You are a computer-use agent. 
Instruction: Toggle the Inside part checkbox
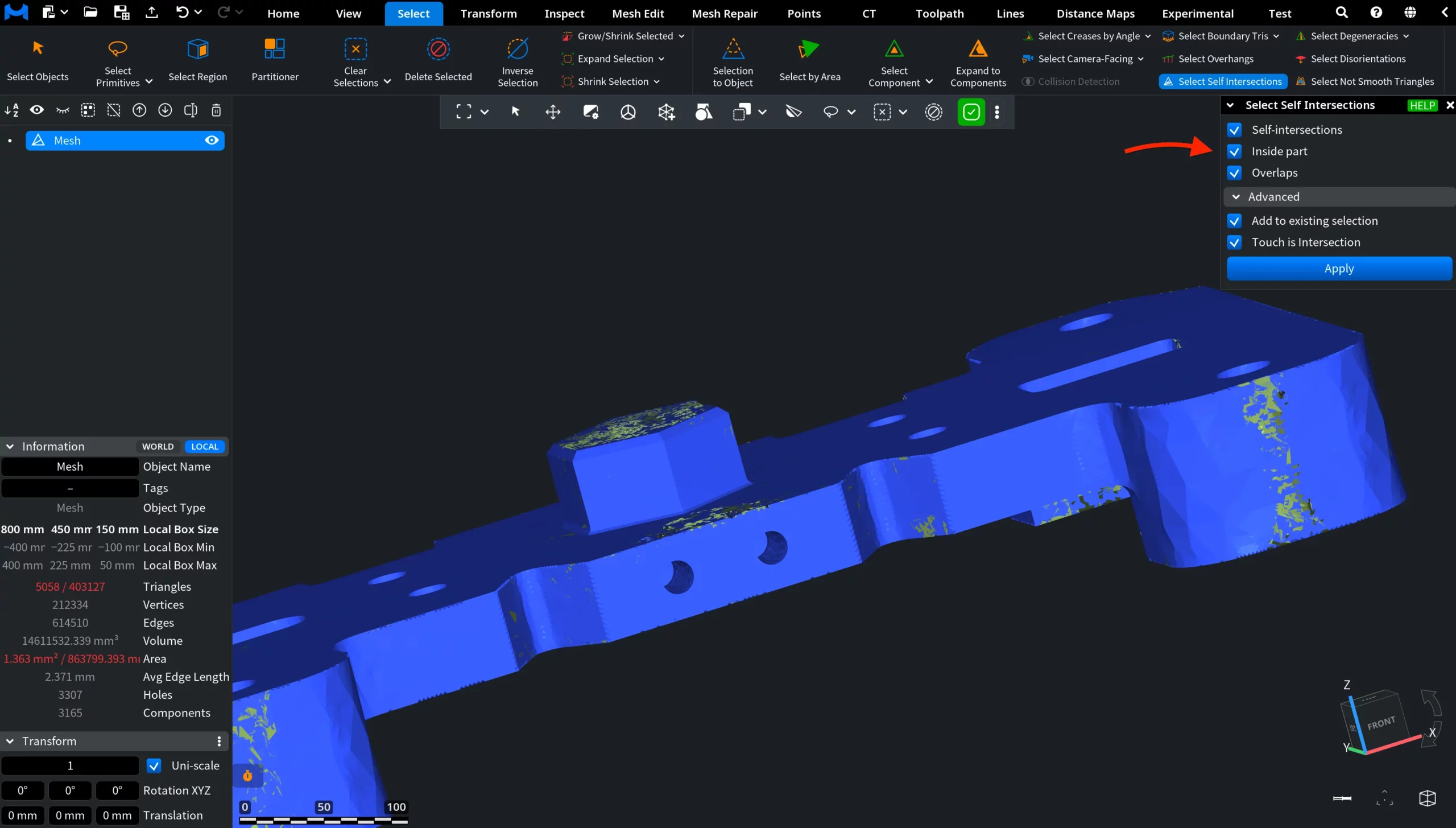pyautogui.click(x=1234, y=152)
